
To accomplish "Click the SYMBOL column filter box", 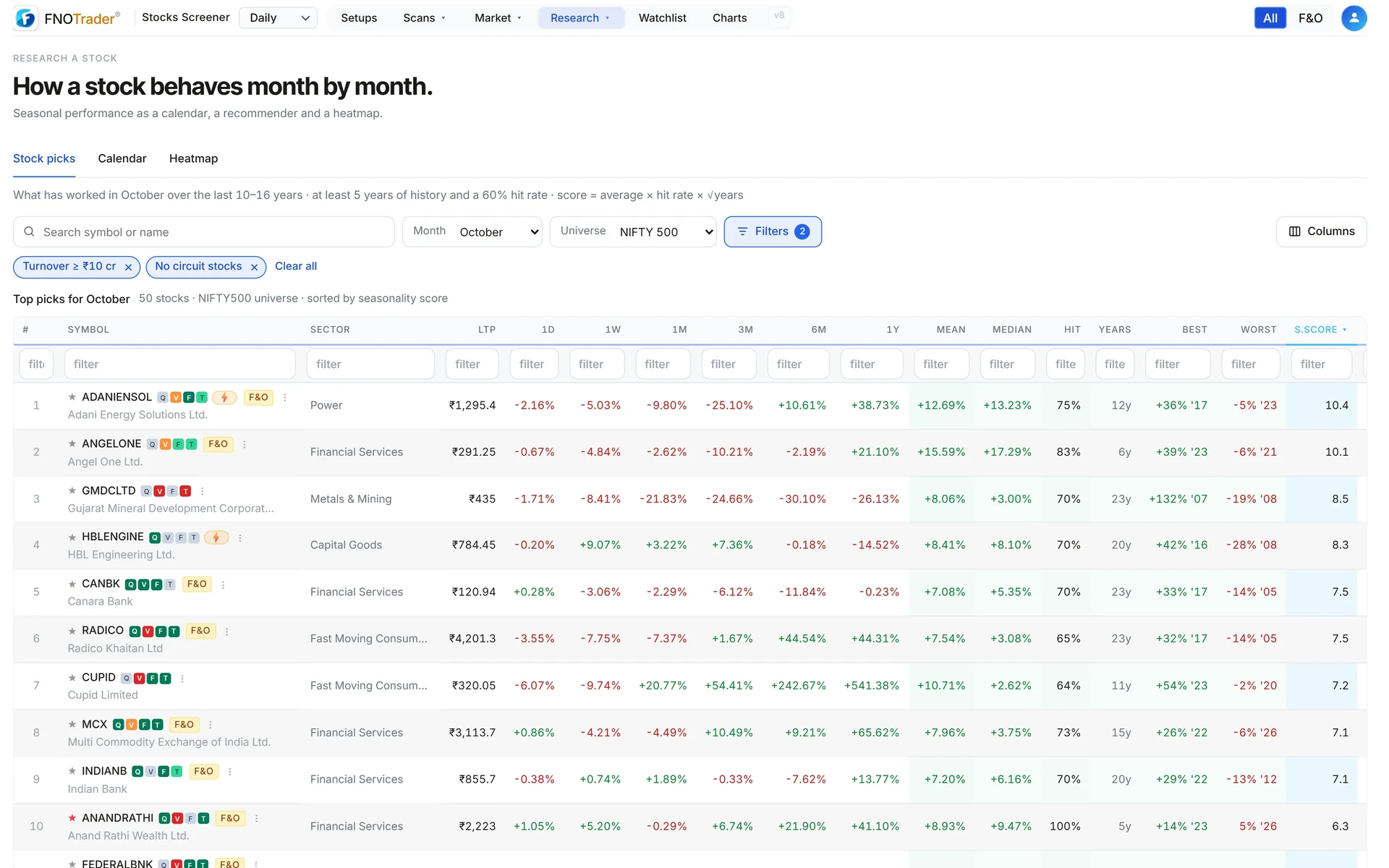I will coord(180,365).
